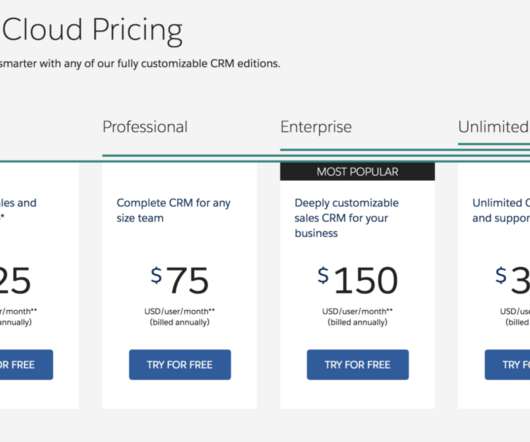Click the dollar sign in Unlimited card price
This screenshot has width=530, height=442.
501,275
